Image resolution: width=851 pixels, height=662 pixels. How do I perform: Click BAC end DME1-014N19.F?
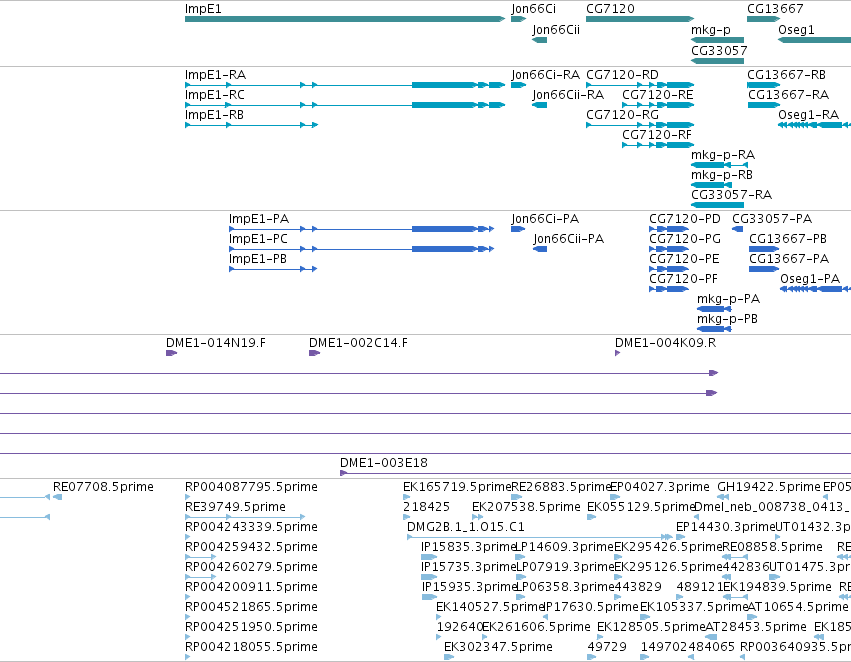point(216,343)
